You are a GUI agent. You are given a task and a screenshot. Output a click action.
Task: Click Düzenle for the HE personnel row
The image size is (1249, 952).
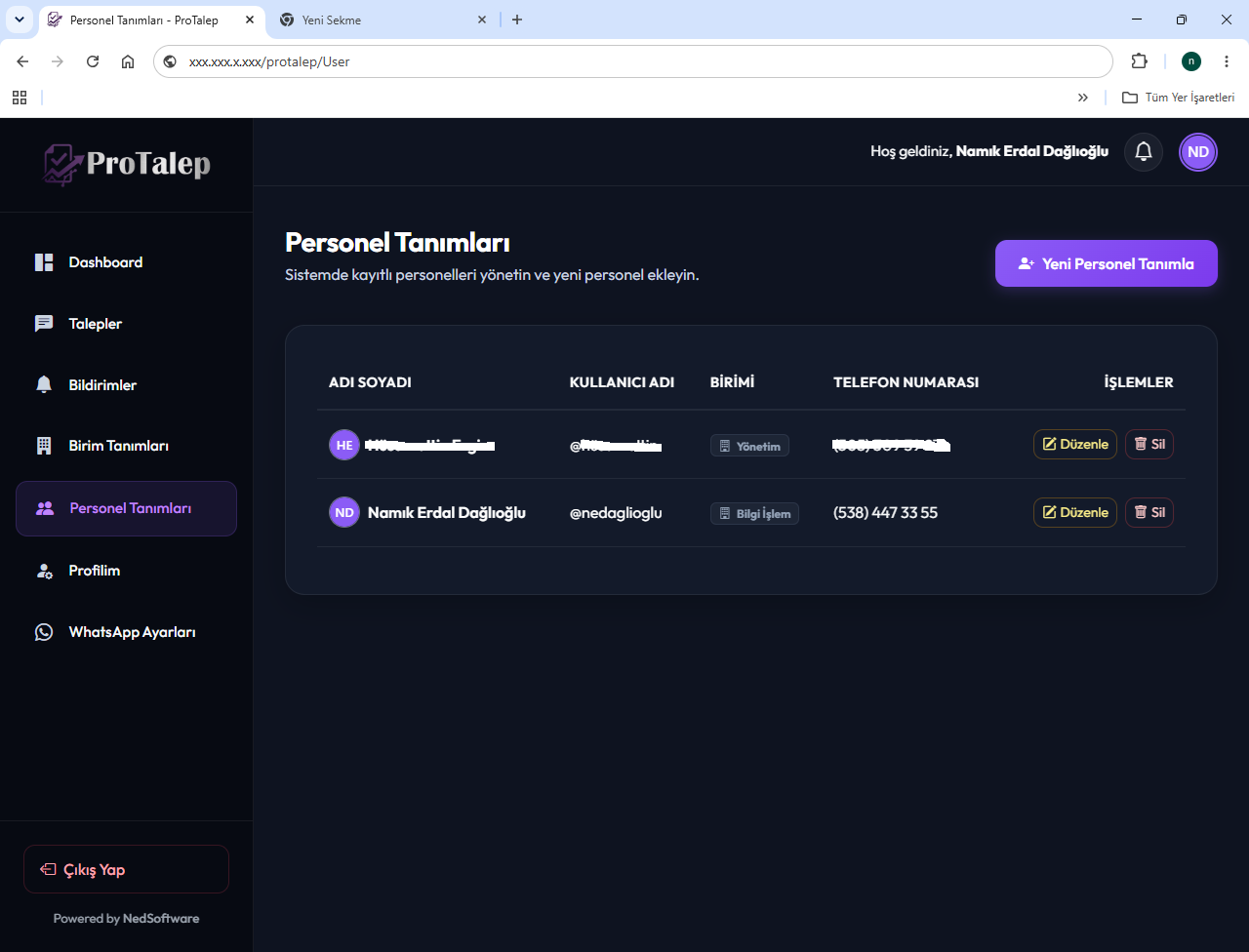pyautogui.click(x=1075, y=444)
